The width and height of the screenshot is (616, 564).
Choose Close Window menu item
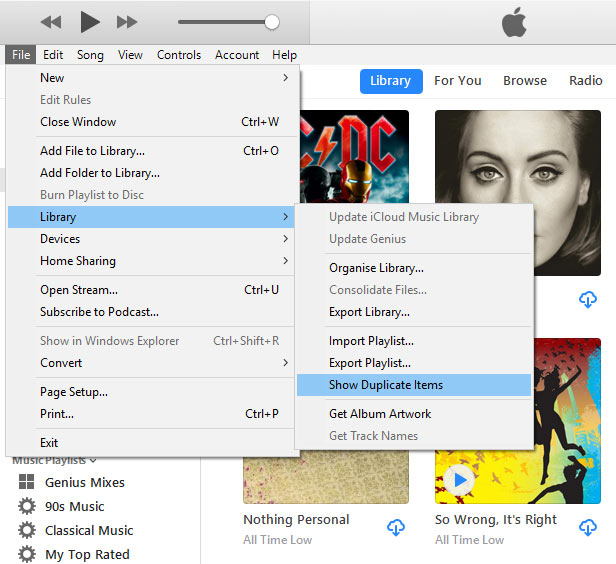tap(151, 122)
